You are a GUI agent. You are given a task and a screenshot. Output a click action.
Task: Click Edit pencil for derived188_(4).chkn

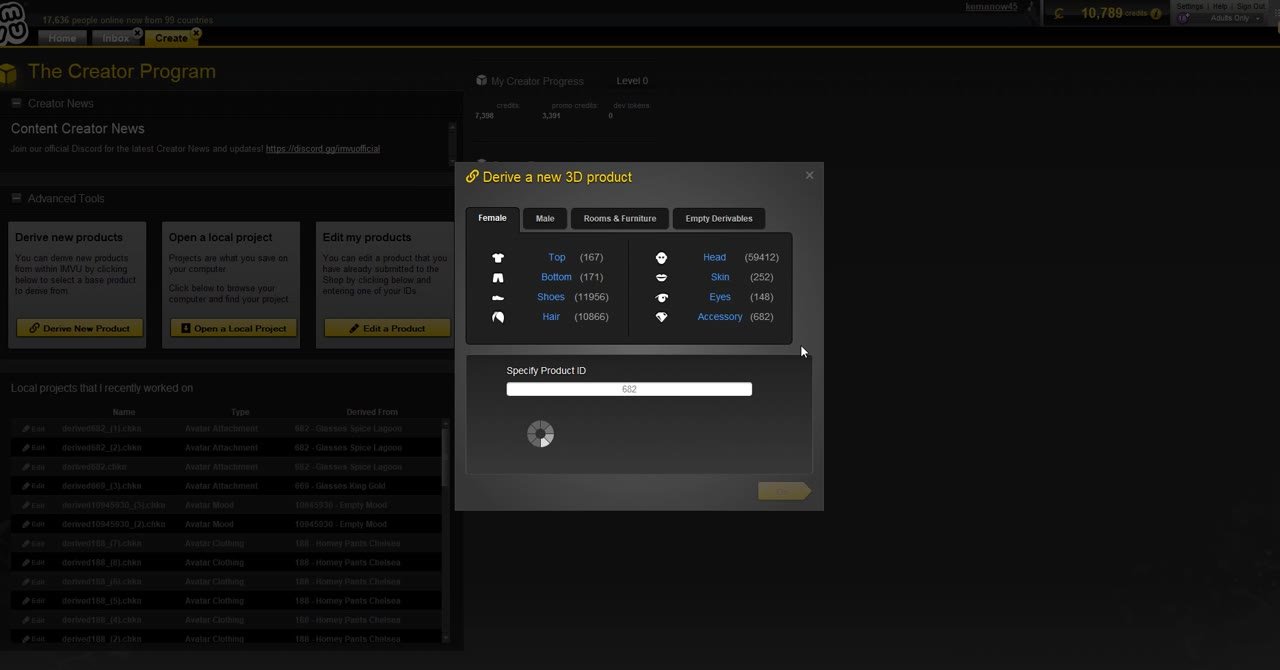coord(34,620)
